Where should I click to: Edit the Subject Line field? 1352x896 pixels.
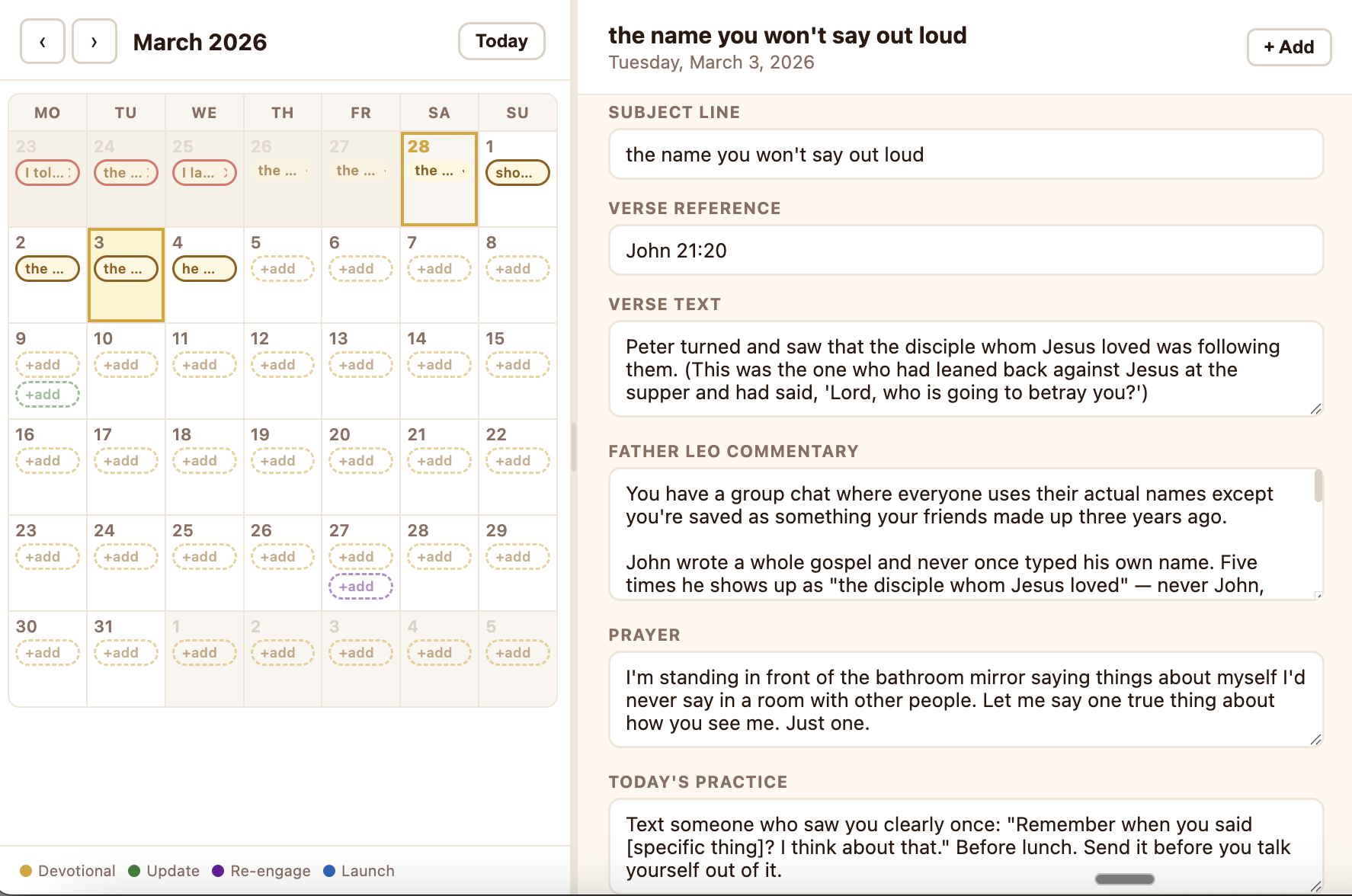point(966,154)
